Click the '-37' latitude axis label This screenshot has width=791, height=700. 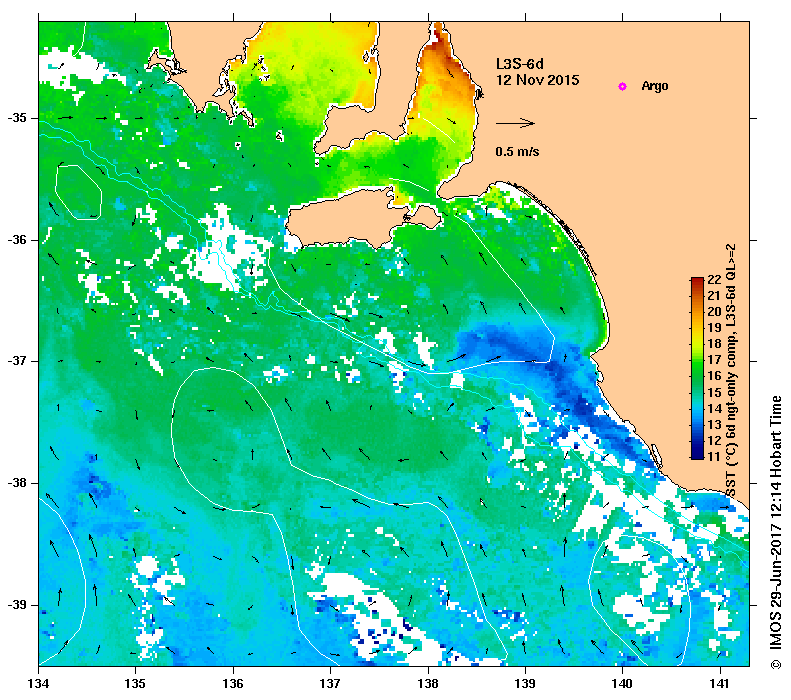[x=17, y=361]
